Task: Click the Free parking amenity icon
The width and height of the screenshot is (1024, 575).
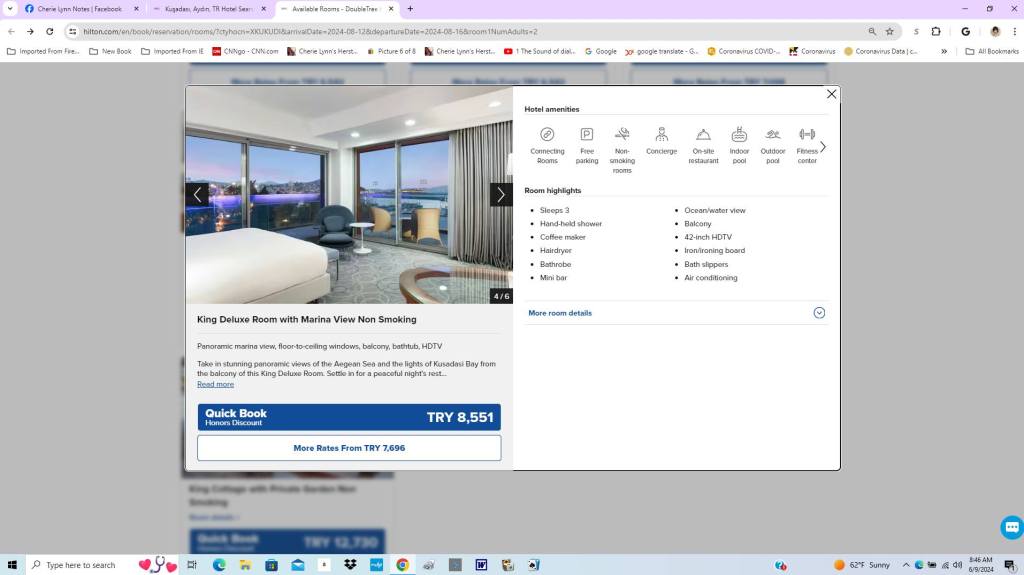Action: (x=587, y=135)
